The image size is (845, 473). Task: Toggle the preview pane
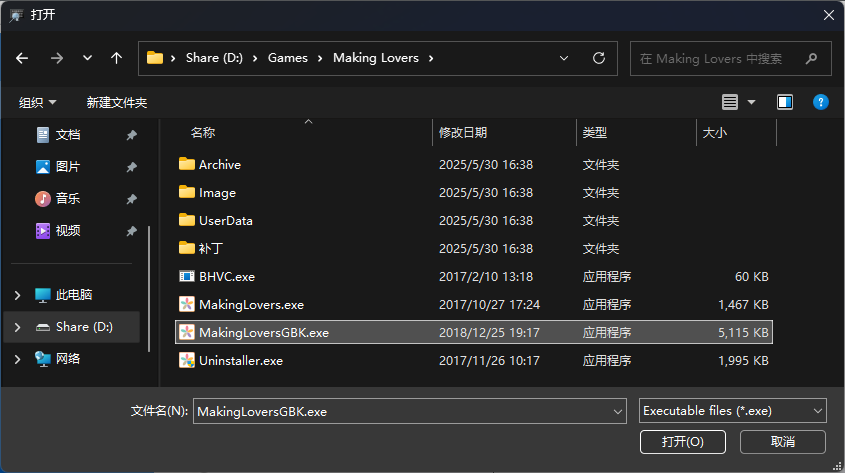785,102
